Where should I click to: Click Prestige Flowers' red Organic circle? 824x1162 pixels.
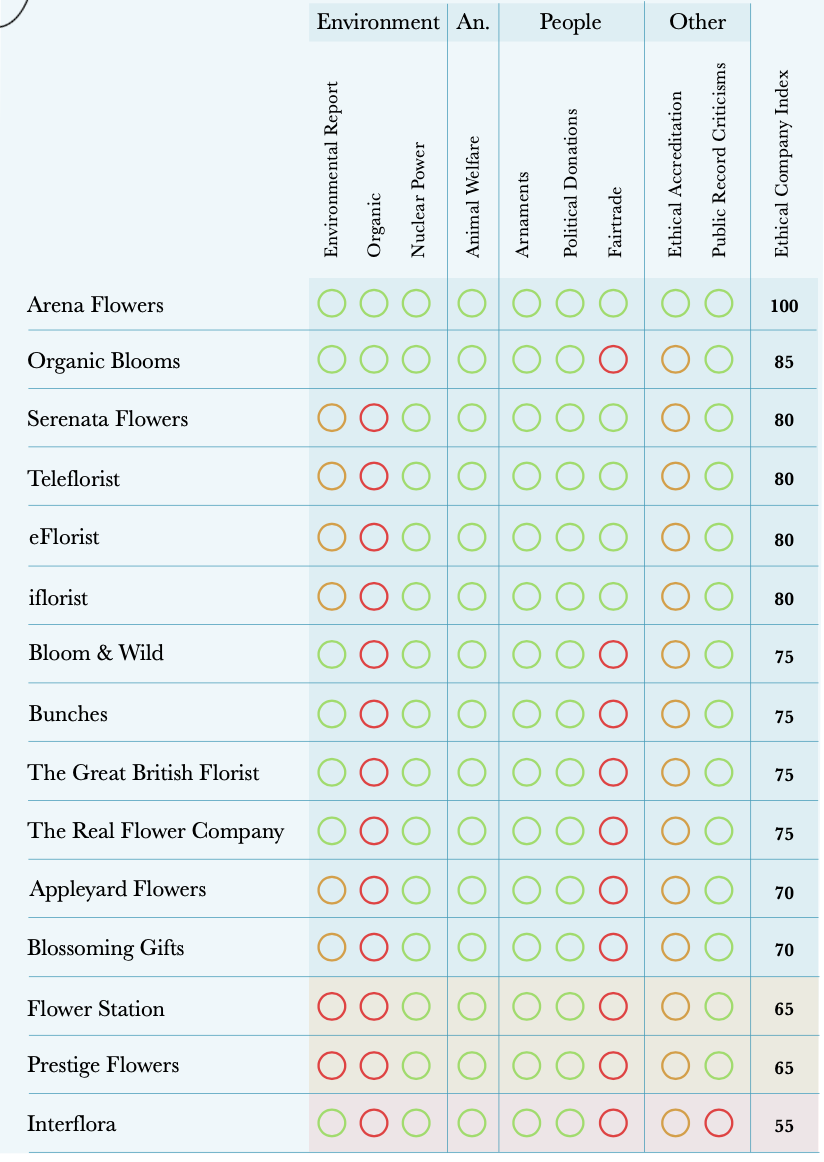tap(374, 1066)
